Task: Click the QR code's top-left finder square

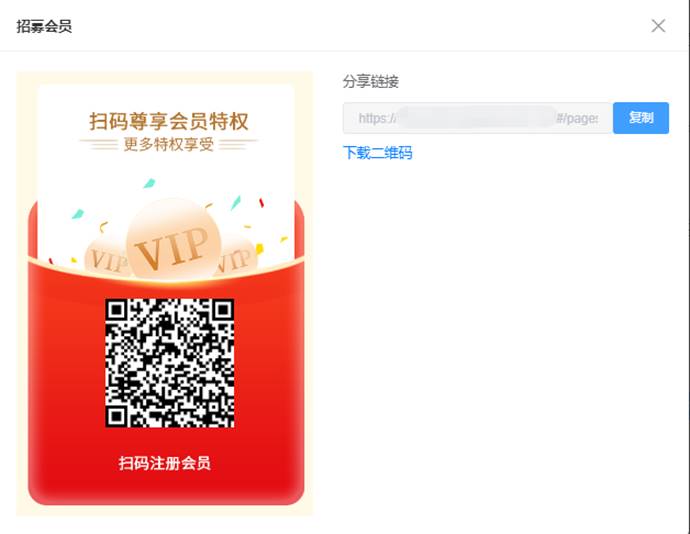Action: [x=116, y=310]
